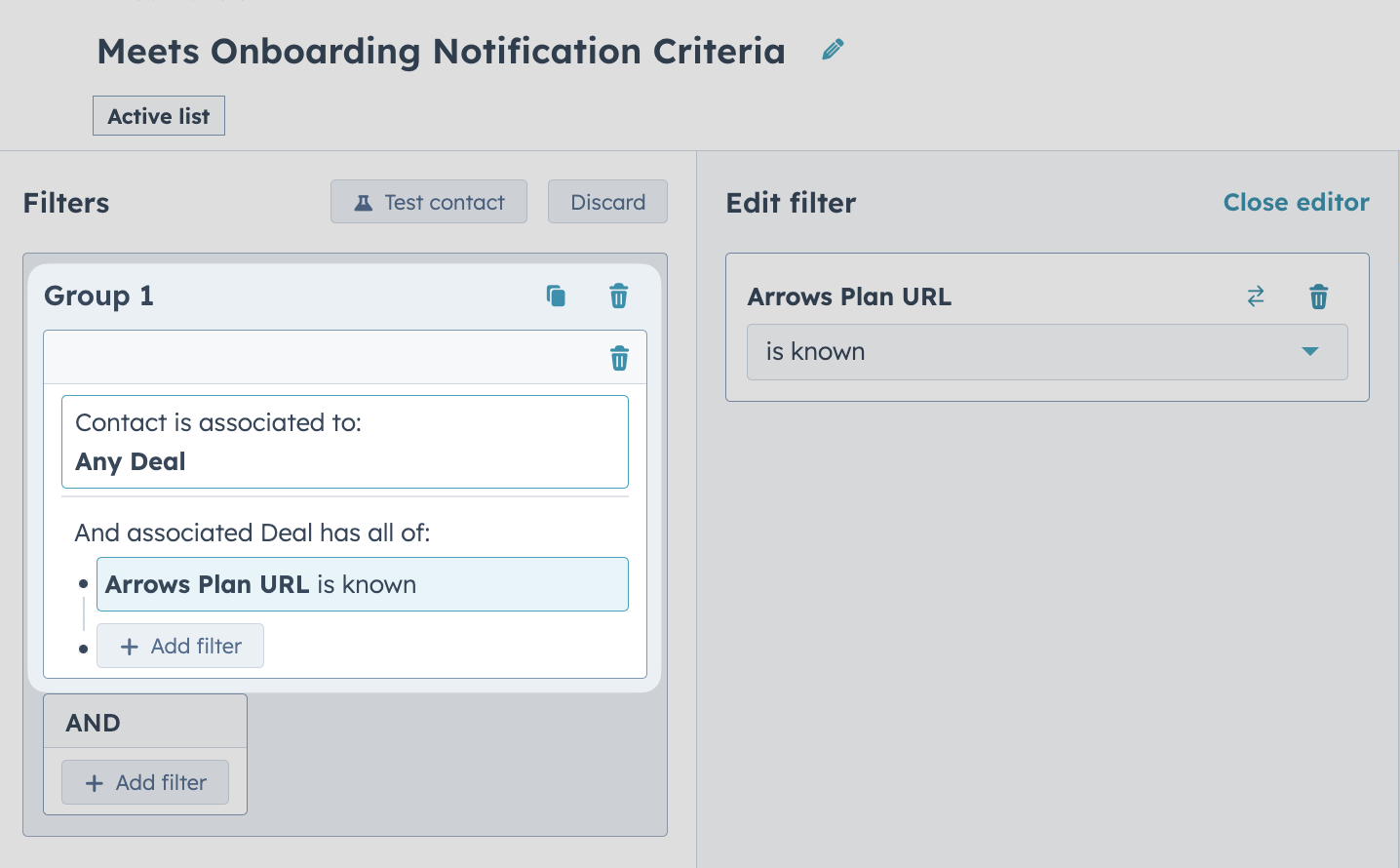
Task: Click the list title 'Meets Onboarding Notification Criteria'
Action: [x=441, y=51]
